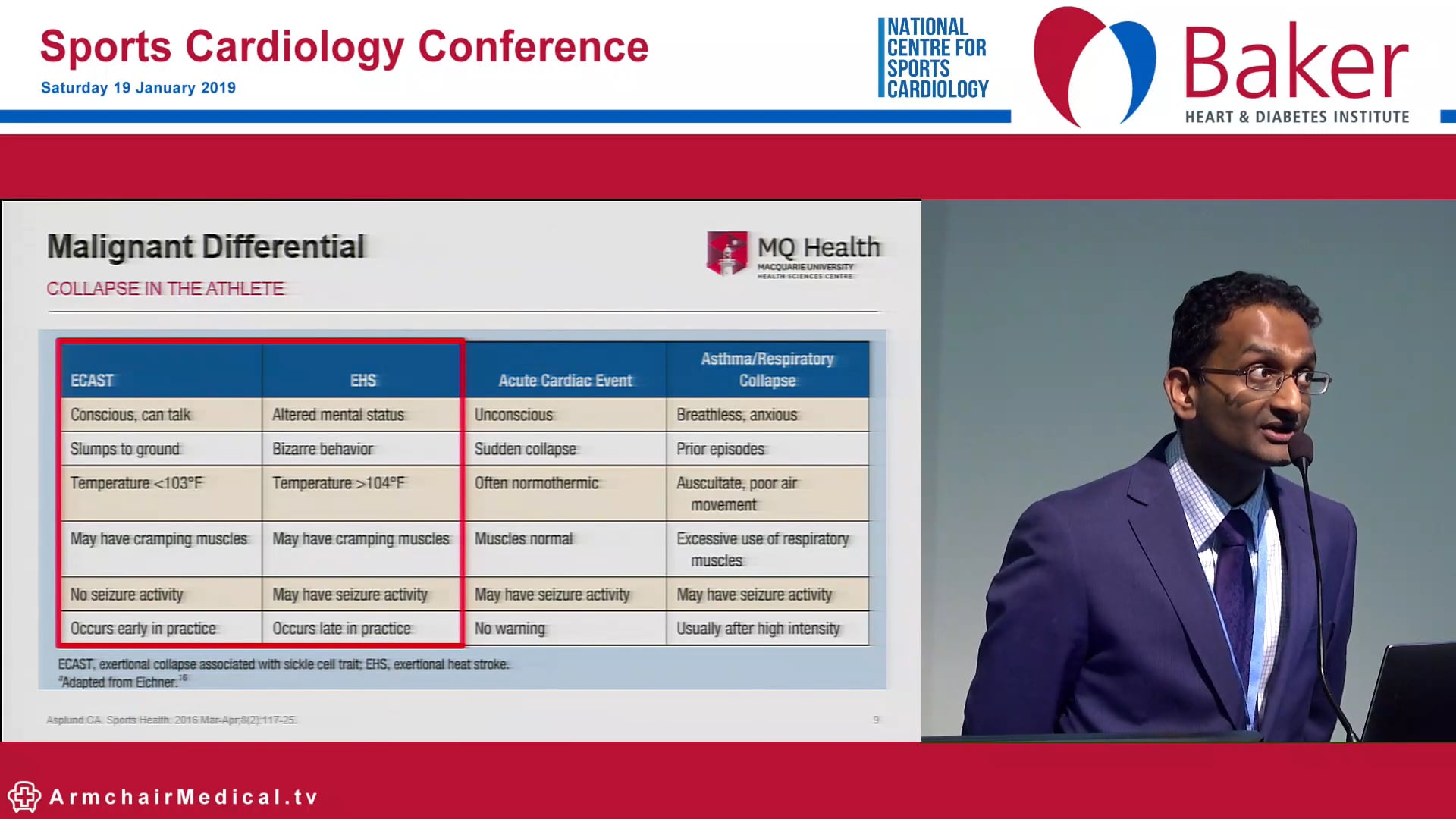Click the Asthma/Respiratory Collapse header
The width and height of the screenshot is (1456, 819).
click(x=767, y=369)
